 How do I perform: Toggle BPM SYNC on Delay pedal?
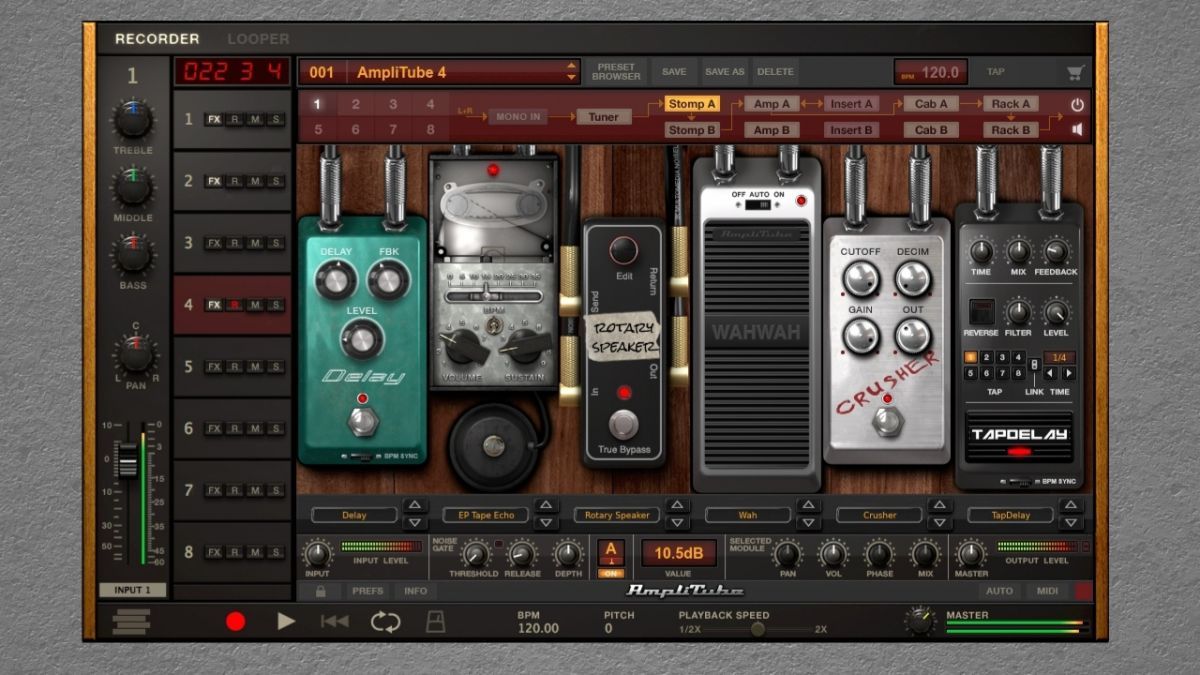363,456
